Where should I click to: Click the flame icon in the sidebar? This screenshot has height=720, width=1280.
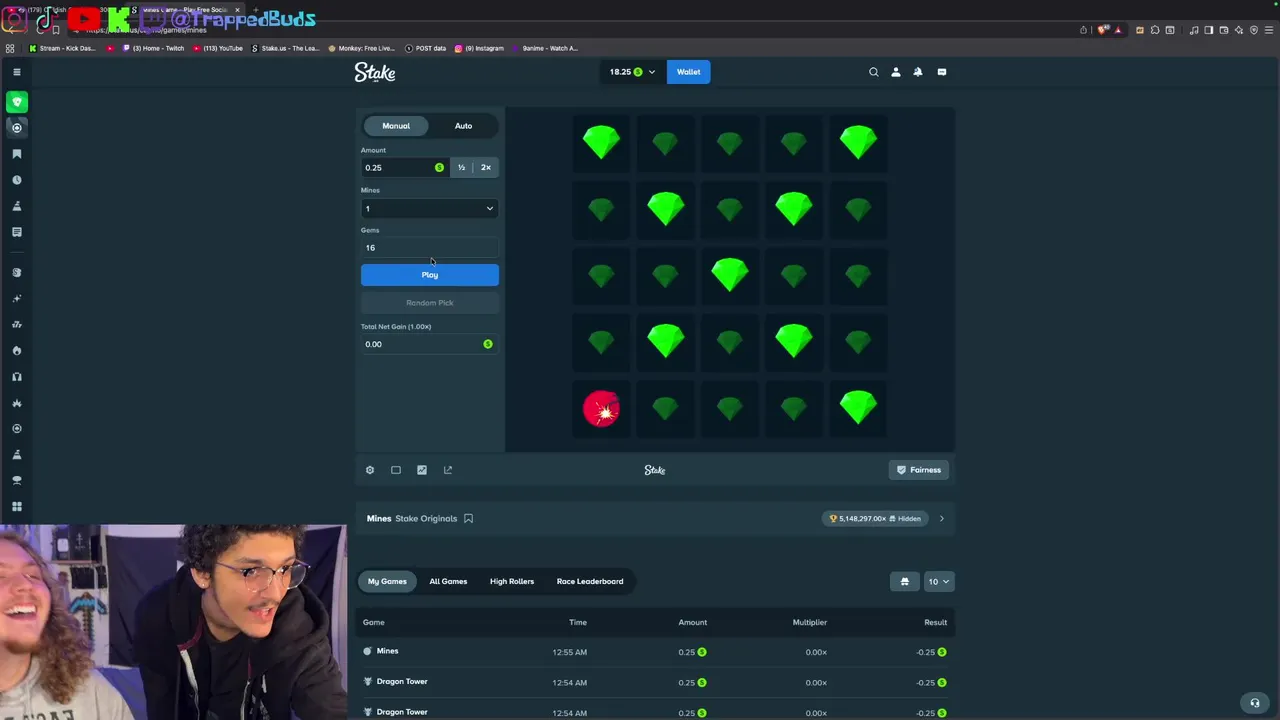(x=17, y=350)
